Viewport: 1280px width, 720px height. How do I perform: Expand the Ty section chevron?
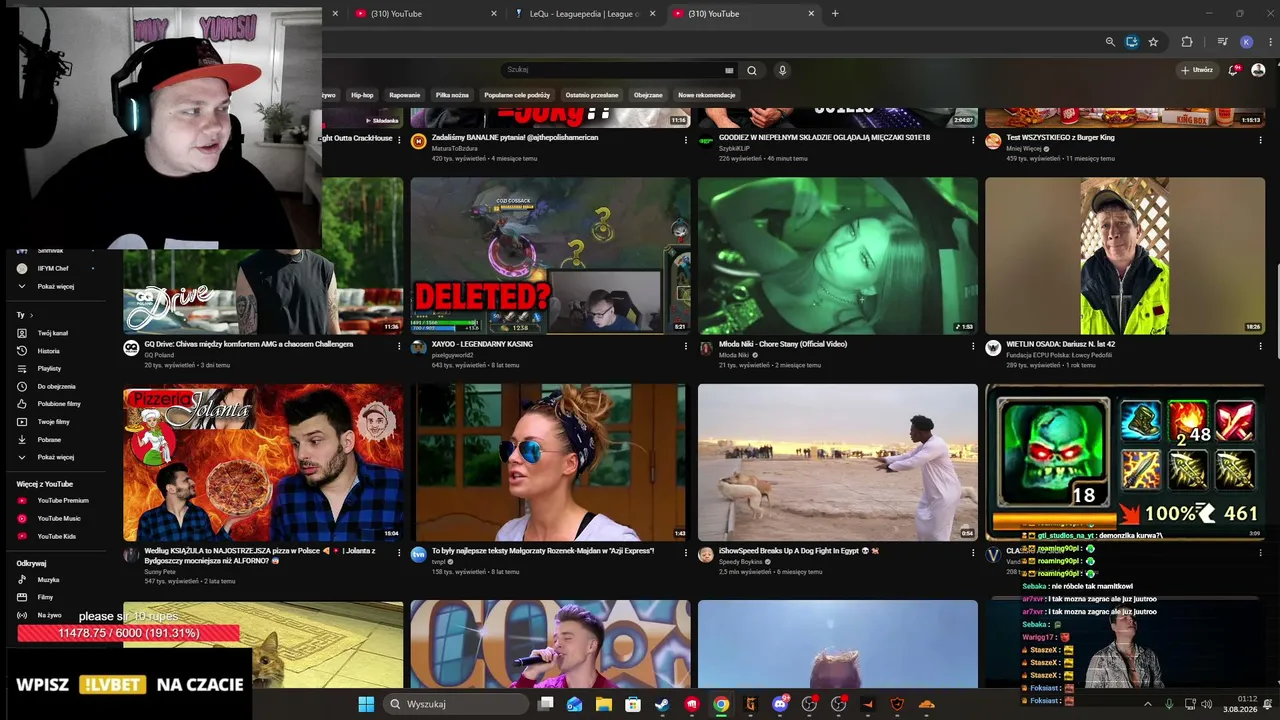coord(31,315)
